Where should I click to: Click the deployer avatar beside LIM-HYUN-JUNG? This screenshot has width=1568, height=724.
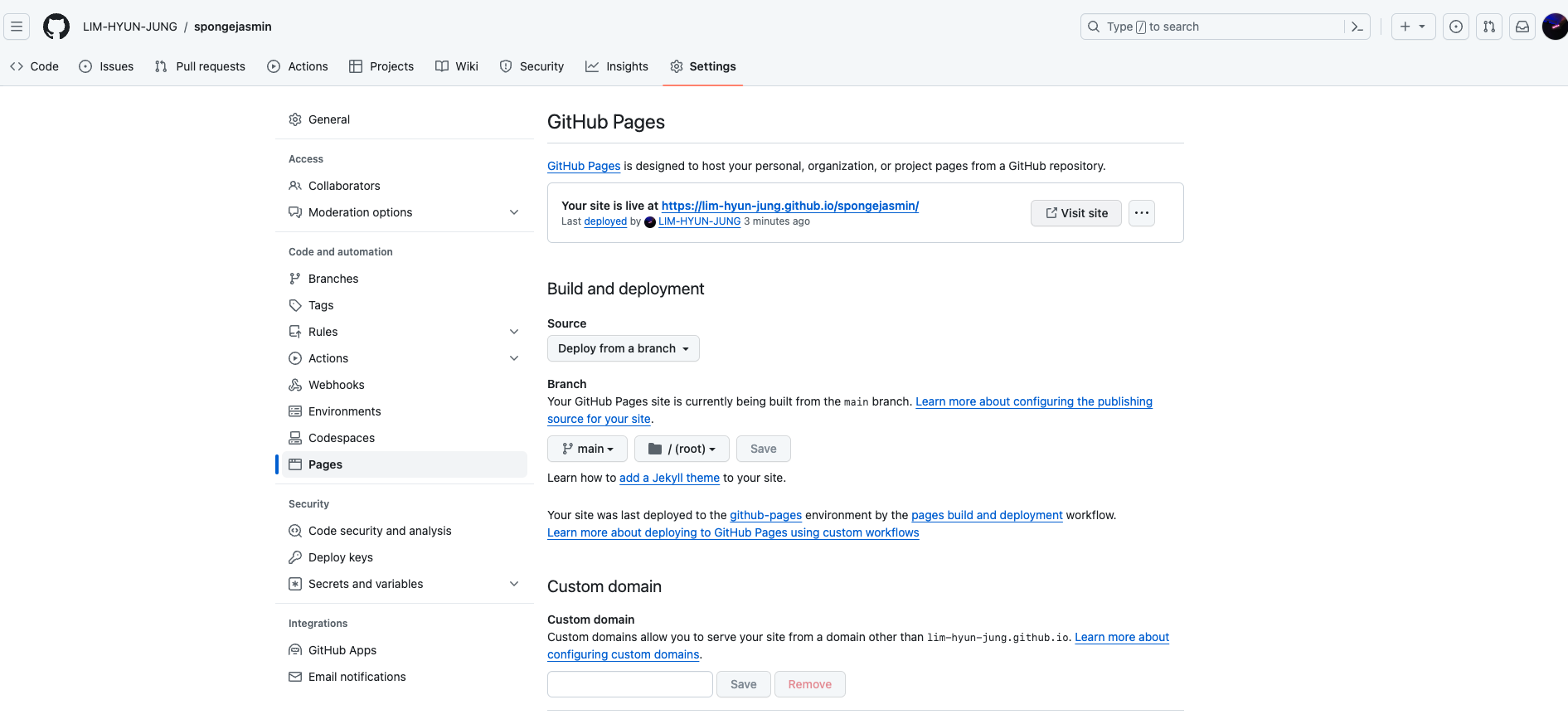pos(650,222)
